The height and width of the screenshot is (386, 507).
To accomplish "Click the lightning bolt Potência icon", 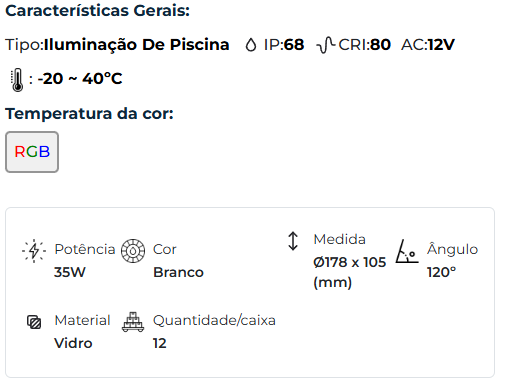I will [x=34, y=251].
